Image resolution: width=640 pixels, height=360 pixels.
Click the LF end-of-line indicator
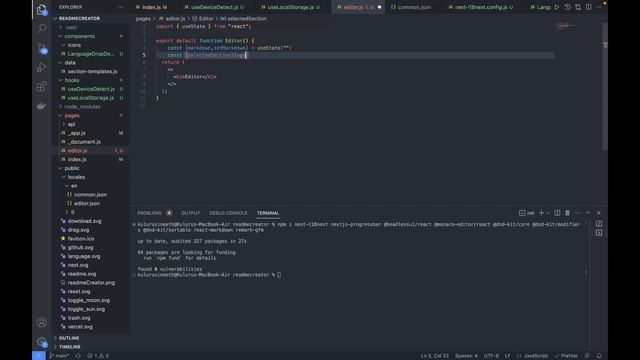(507, 356)
